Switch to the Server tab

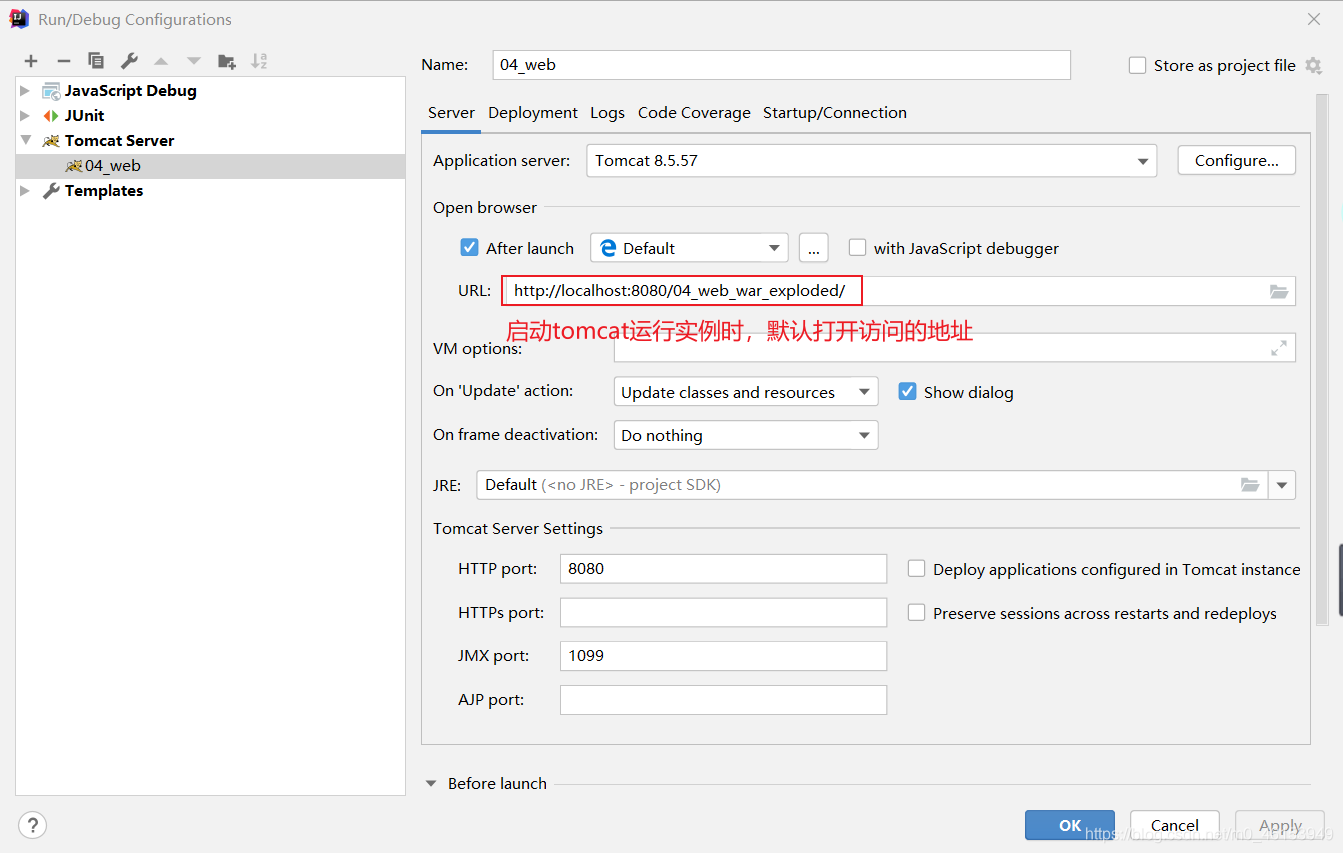click(x=451, y=113)
